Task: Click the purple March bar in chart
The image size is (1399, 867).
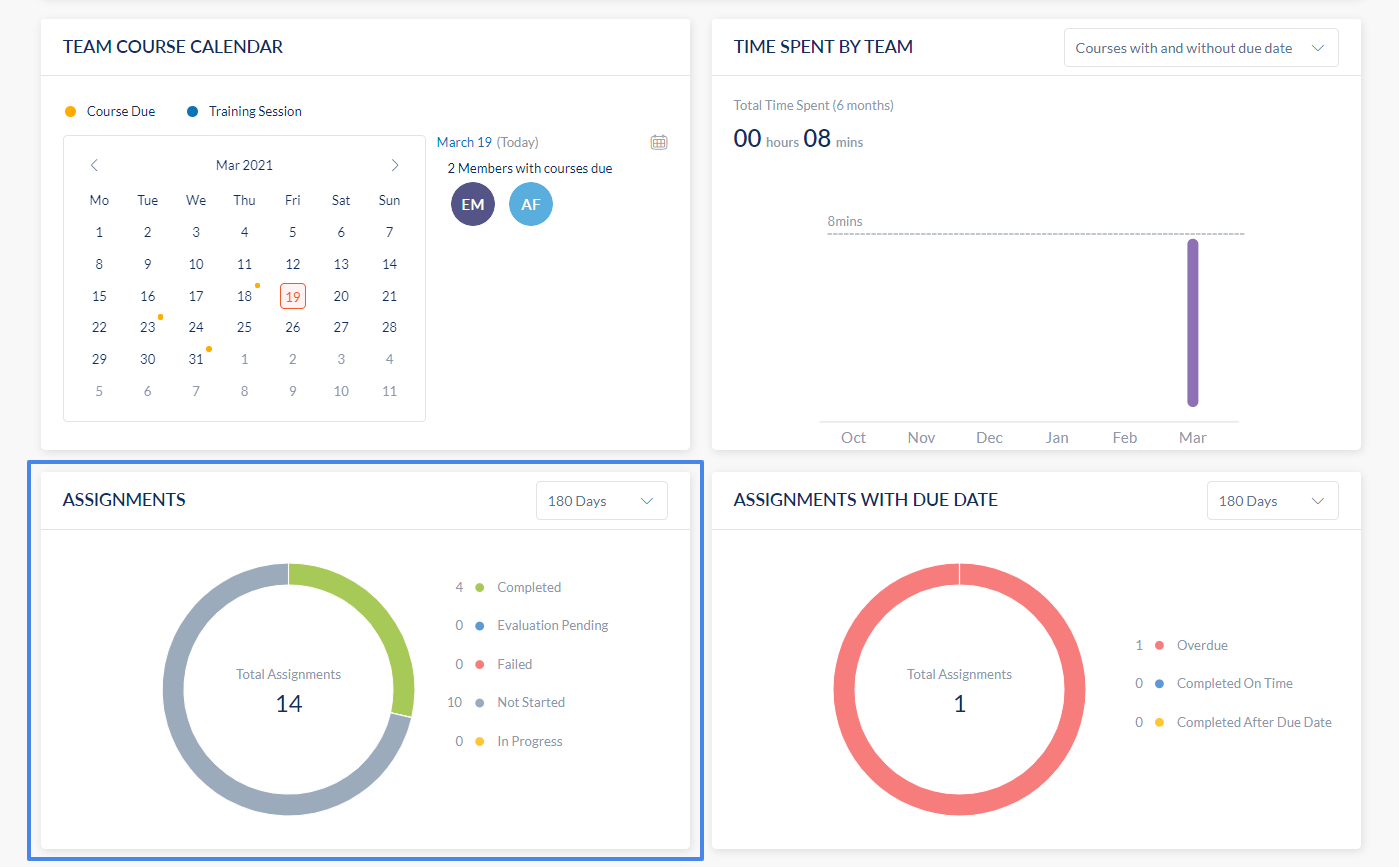Action: click(x=1192, y=323)
